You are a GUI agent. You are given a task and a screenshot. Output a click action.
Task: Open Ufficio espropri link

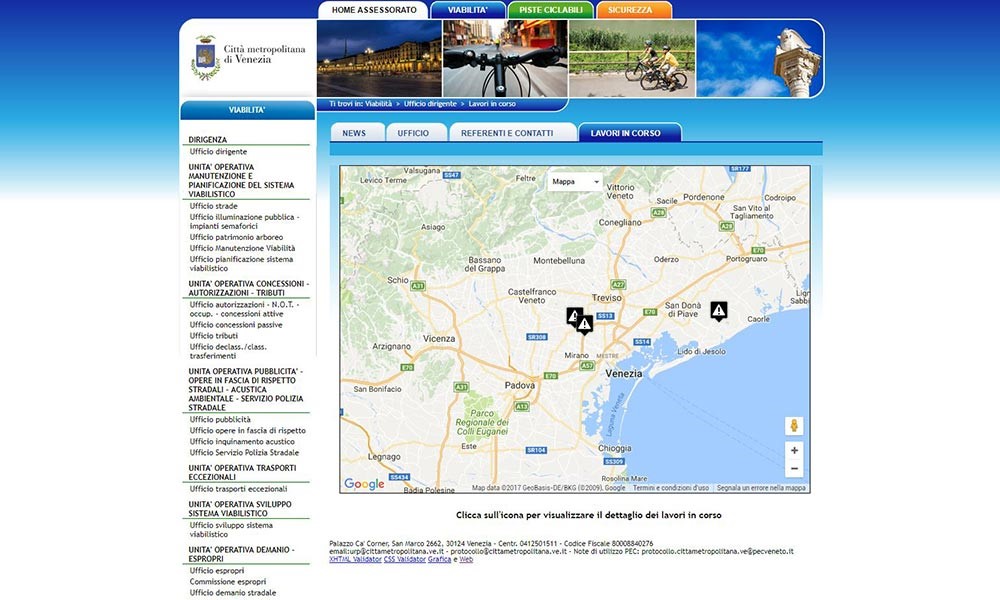[217, 571]
